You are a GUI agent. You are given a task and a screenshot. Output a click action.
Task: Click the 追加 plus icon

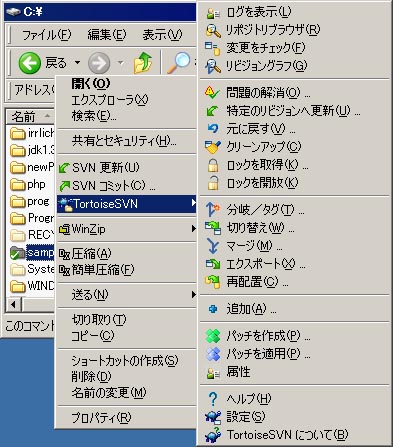(213, 309)
